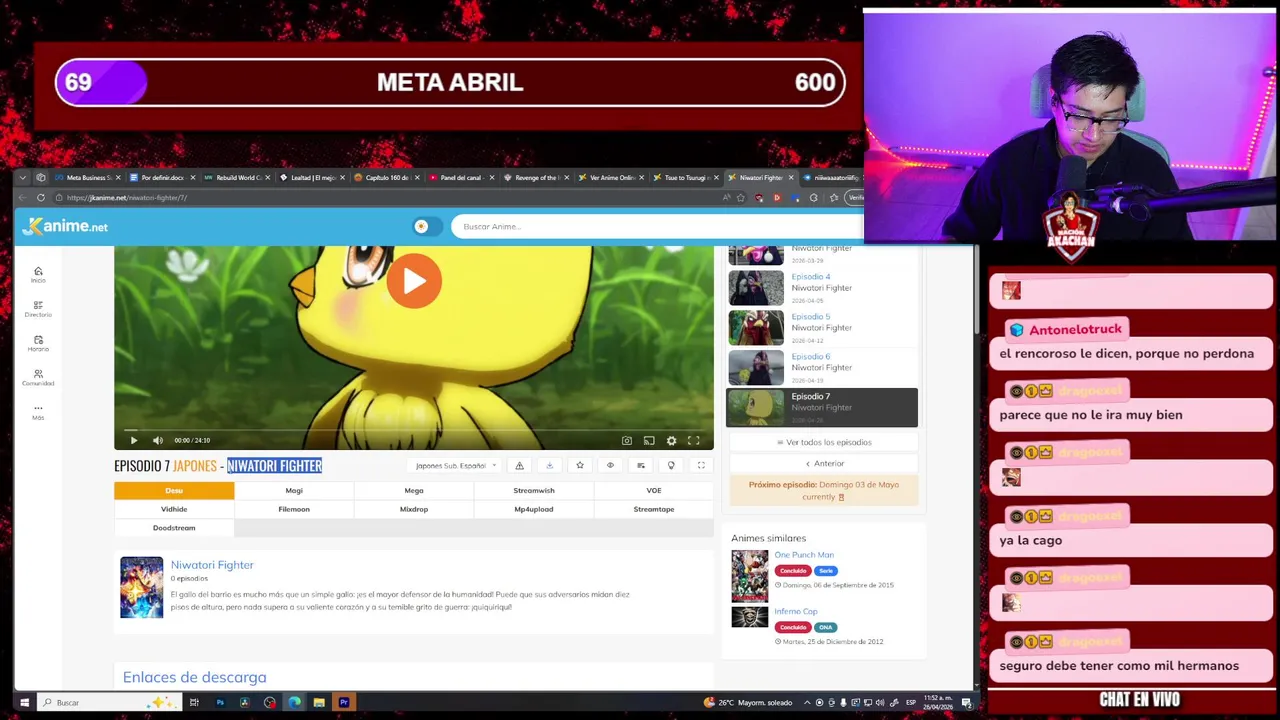Open video player settings gear
The height and width of the screenshot is (720, 1280).
coord(671,440)
